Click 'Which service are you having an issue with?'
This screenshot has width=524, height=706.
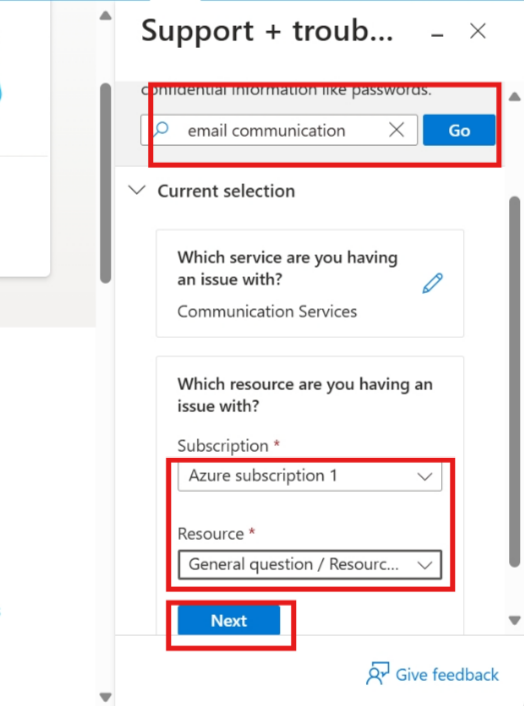coord(287,268)
